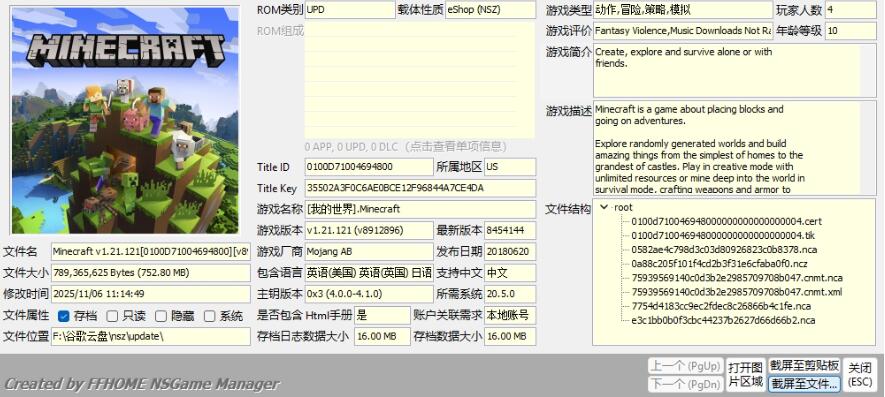Click the 年龄等级 field showing 10
The height and width of the screenshot is (397, 885).
coord(851,30)
